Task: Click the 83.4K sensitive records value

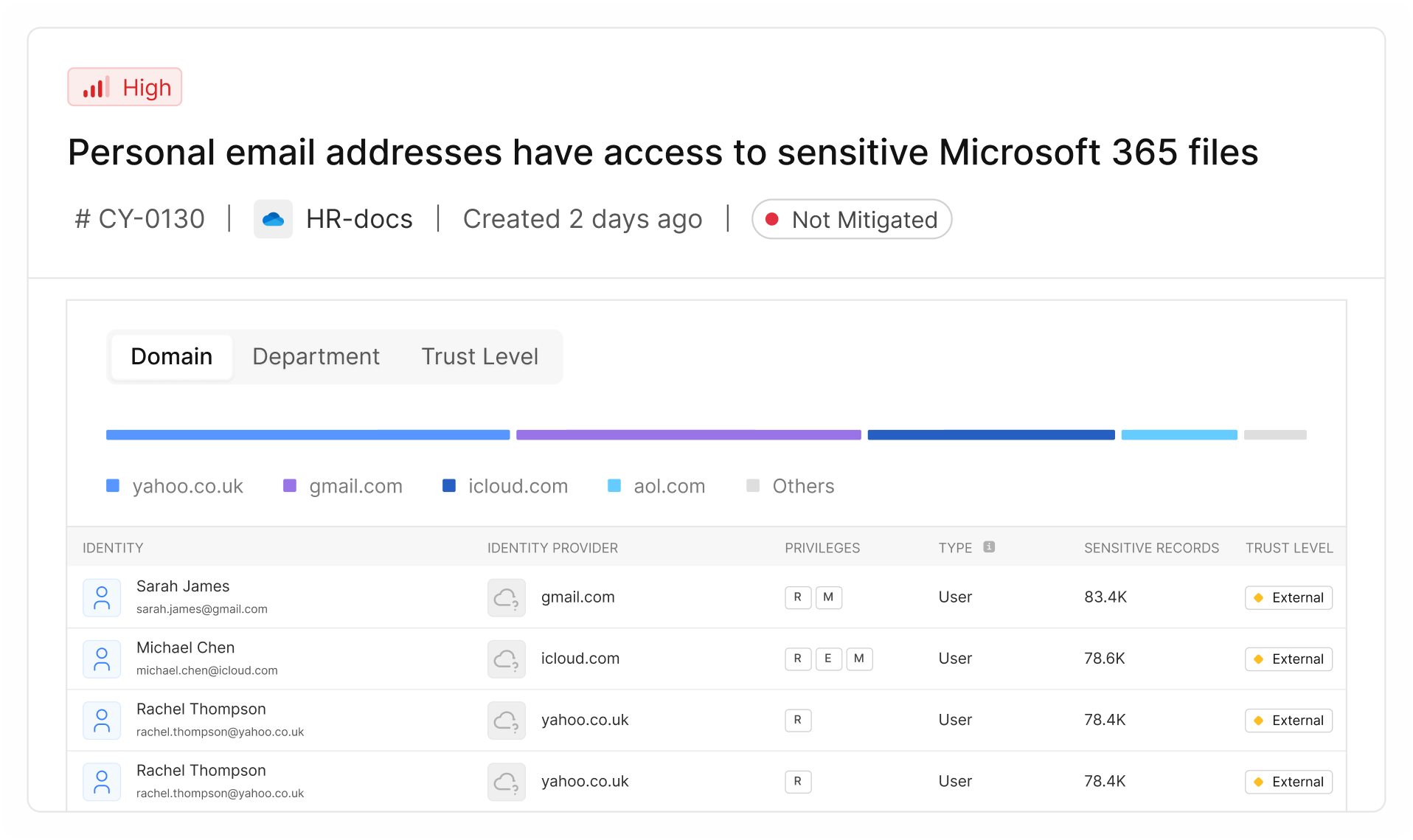Action: pos(1105,597)
